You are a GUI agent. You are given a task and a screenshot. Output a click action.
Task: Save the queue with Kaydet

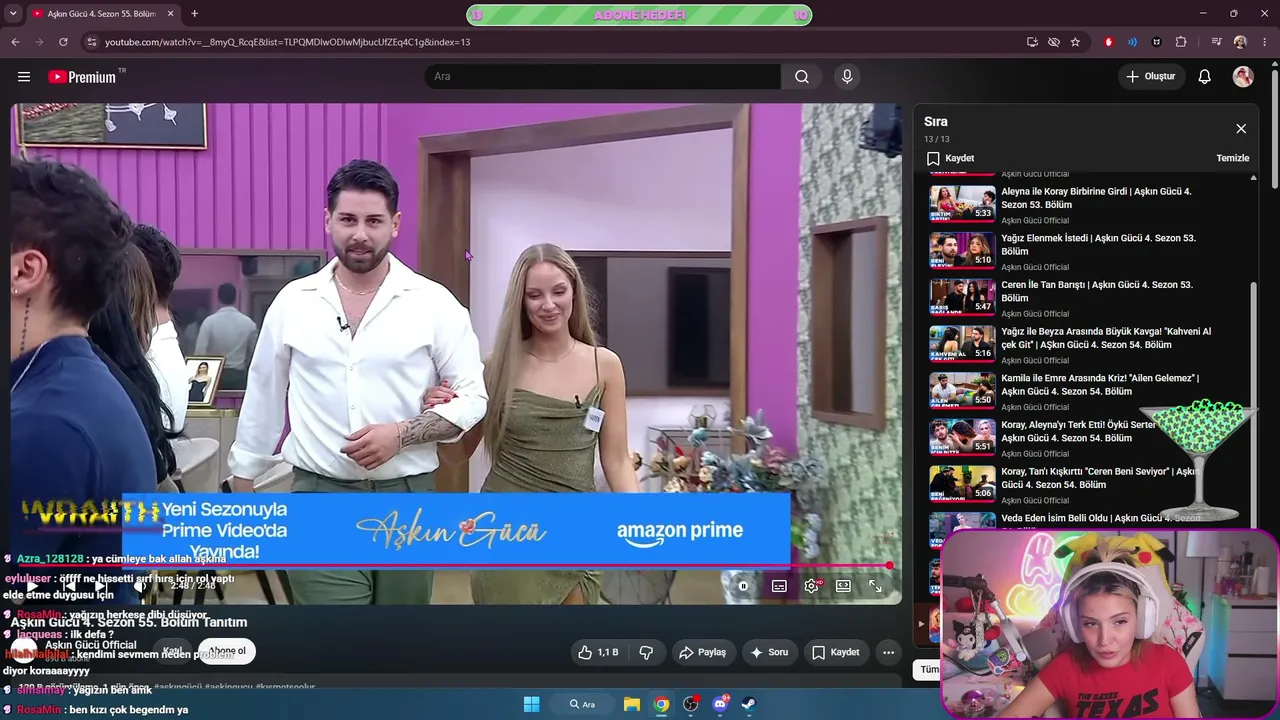point(950,158)
